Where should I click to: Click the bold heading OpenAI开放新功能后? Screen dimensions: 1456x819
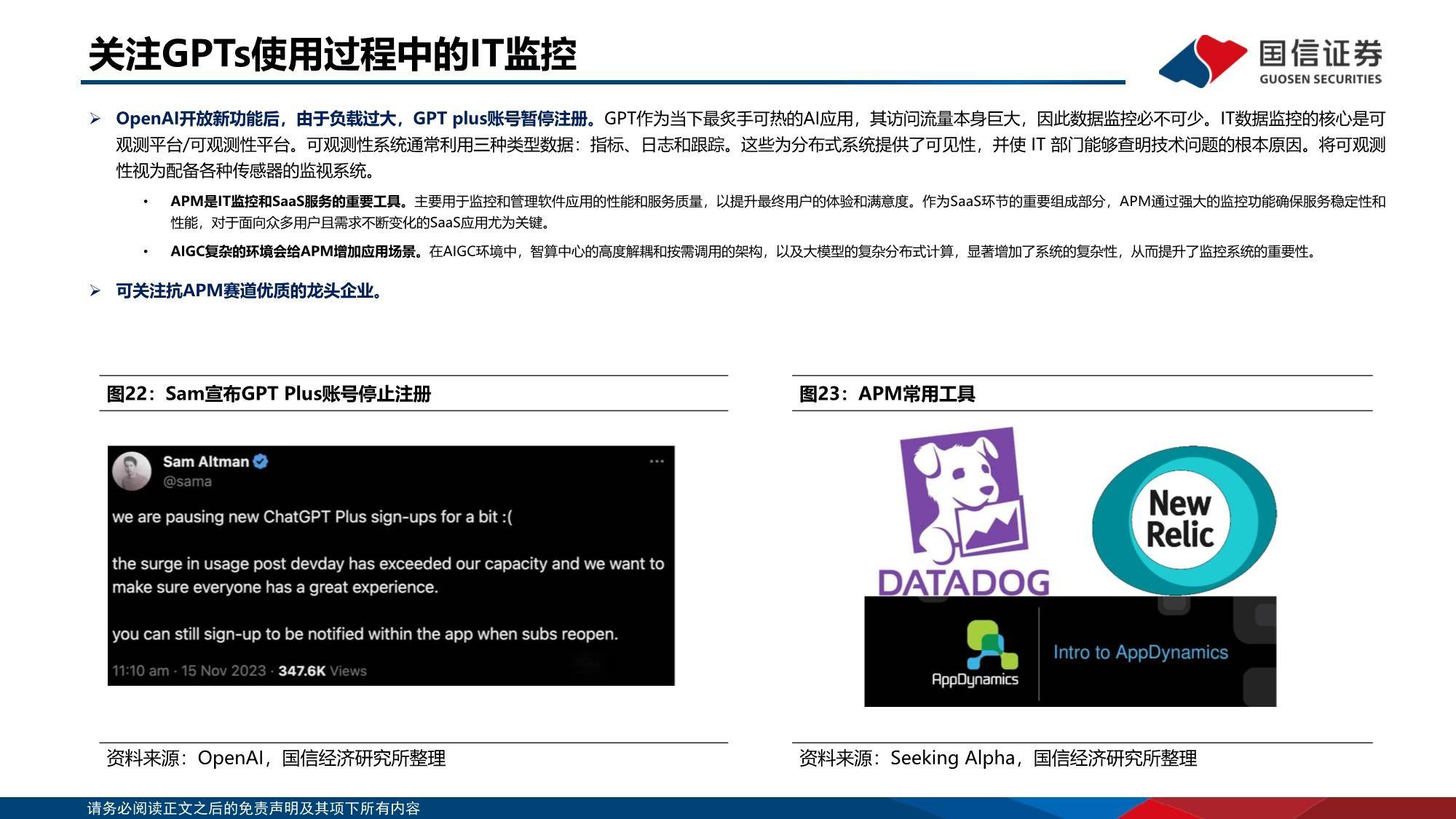(x=356, y=119)
